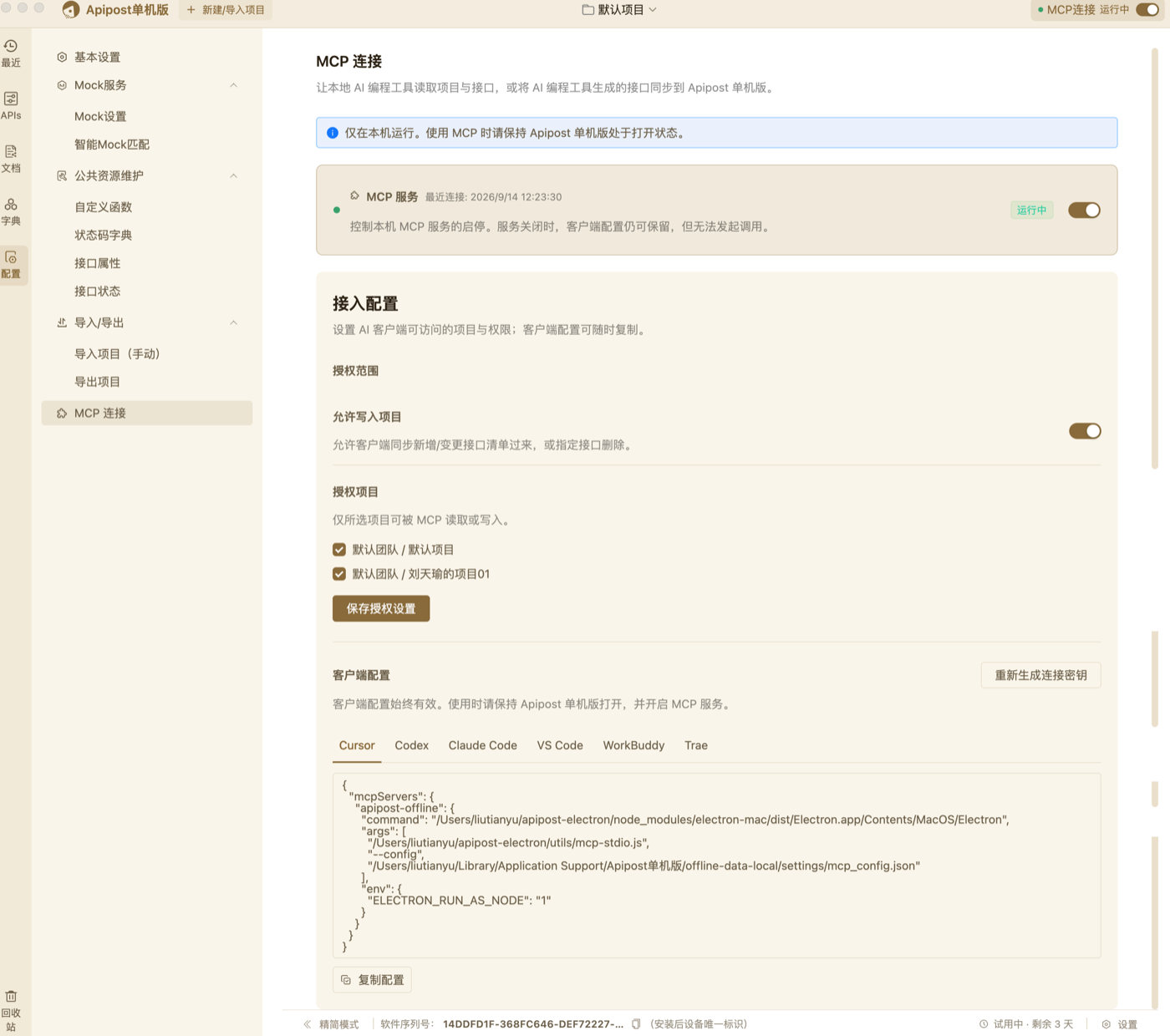This screenshot has height=1036, width=1170.
Task: Collapse the 导入/导出 section chevron
Action: pyautogui.click(x=234, y=322)
